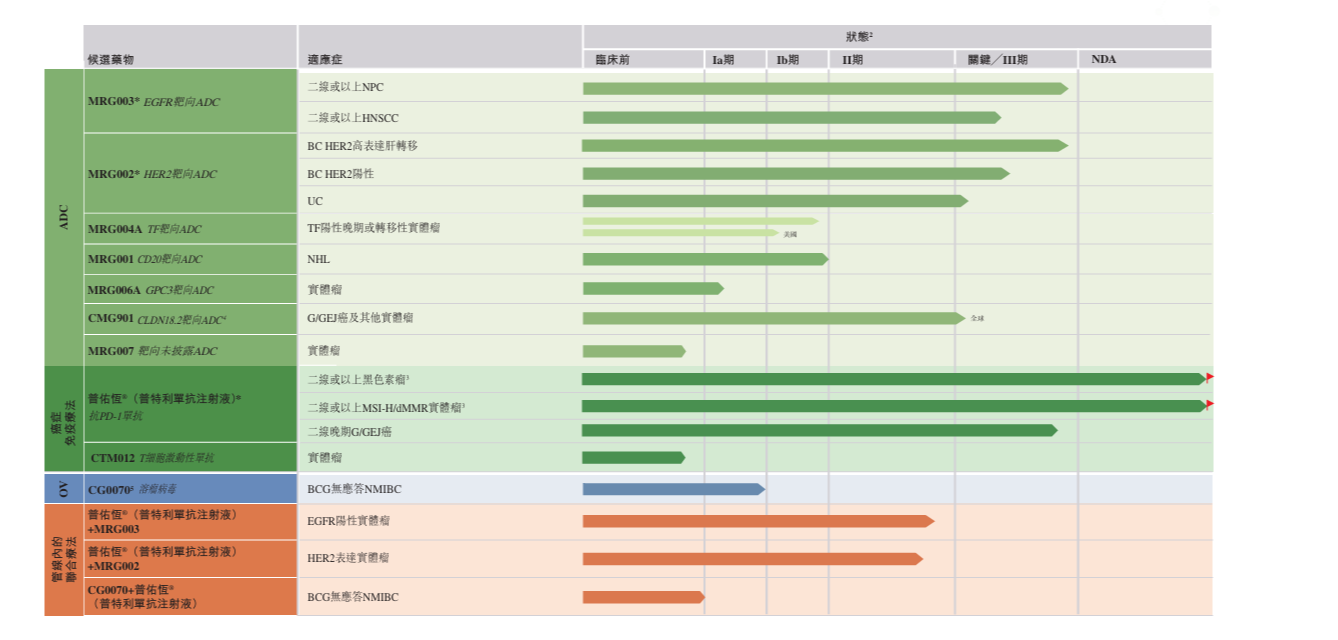Click the 二線或以上NPC progress bar
The width and height of the screenshot is (1338, 640).
tap(824, 88)
